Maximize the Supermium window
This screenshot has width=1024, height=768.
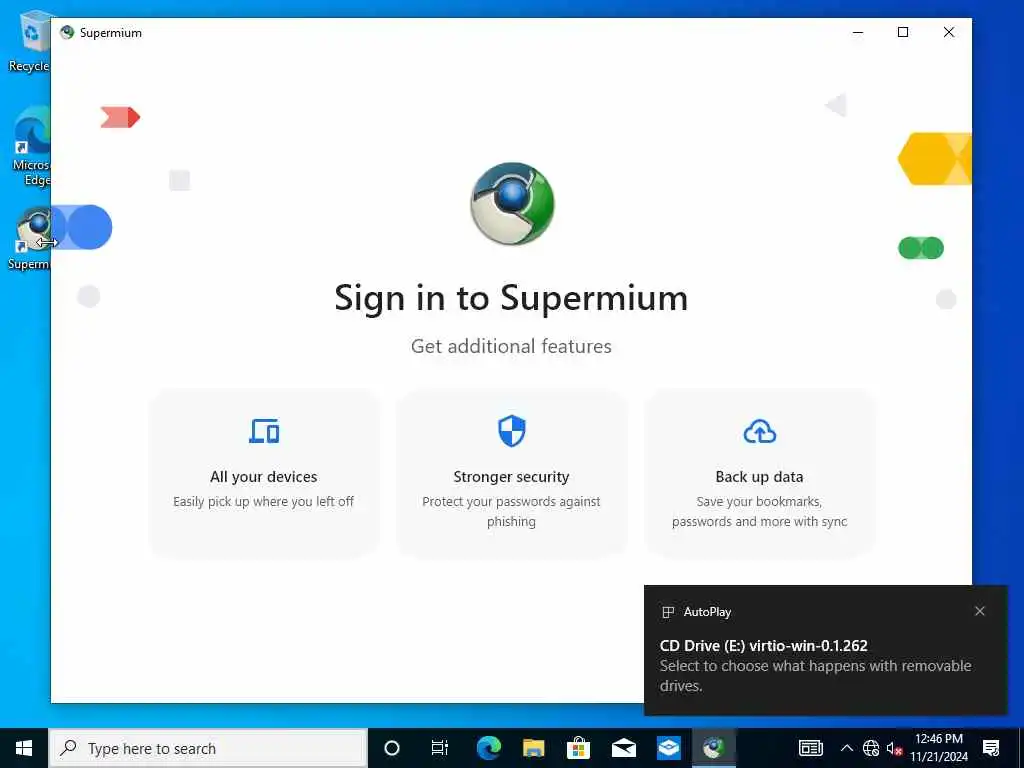point(903,32)
